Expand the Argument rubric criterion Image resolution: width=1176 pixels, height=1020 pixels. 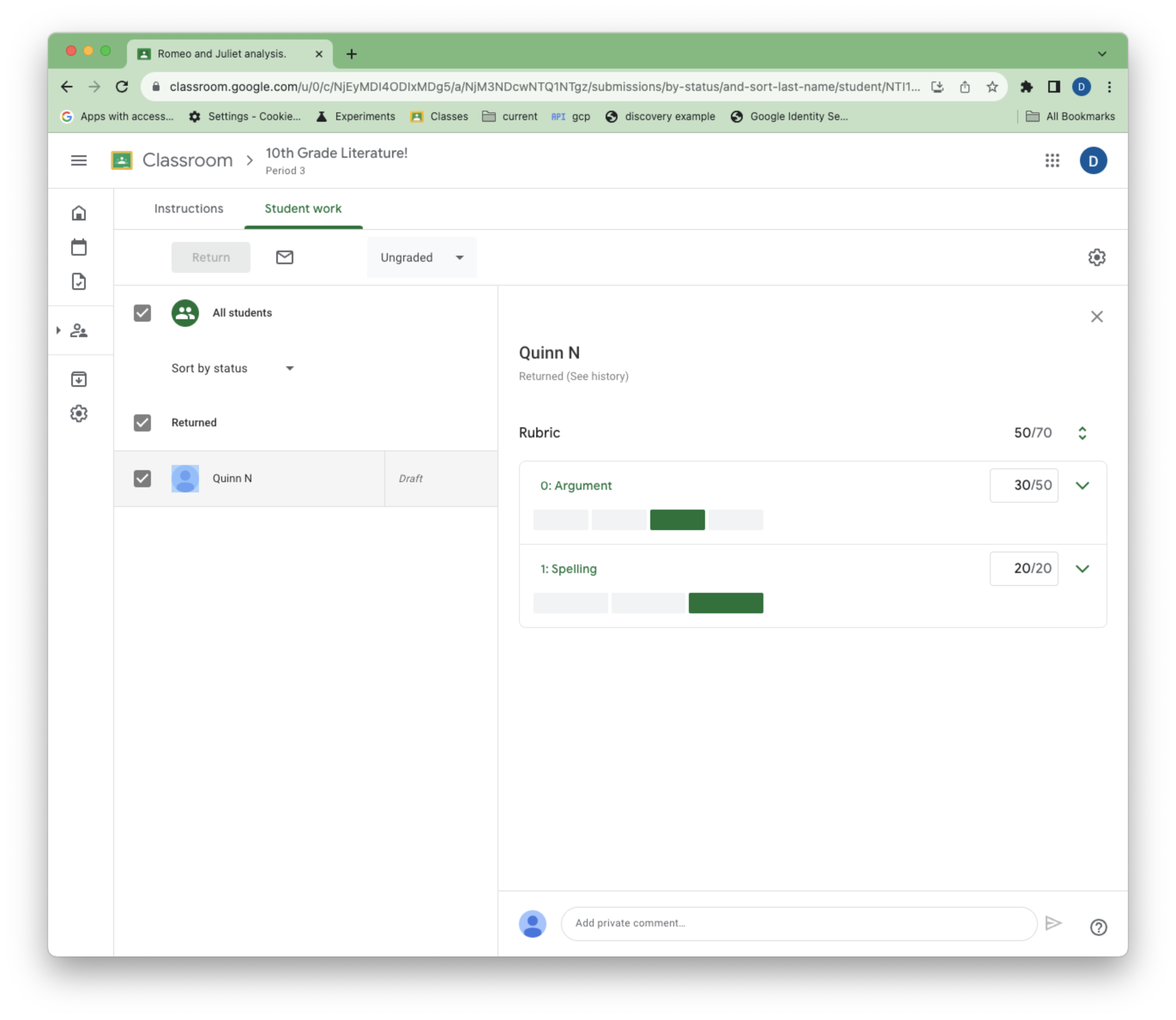[x=1082, y=485]
